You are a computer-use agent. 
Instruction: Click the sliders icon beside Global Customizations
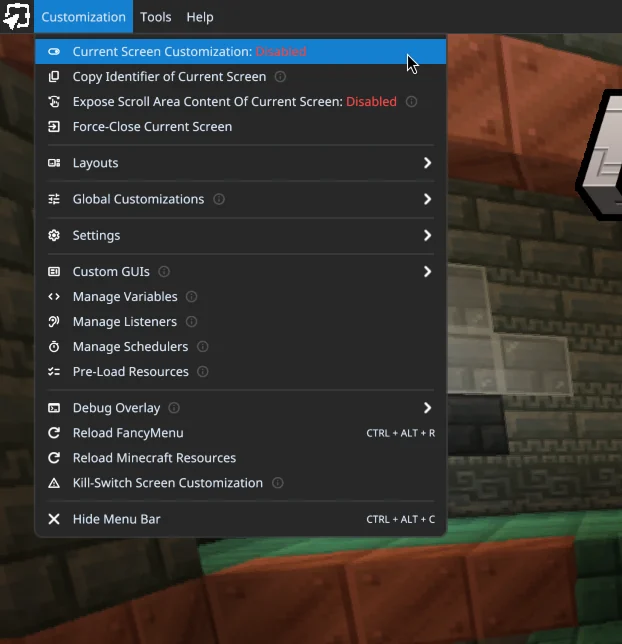(54, 199)
